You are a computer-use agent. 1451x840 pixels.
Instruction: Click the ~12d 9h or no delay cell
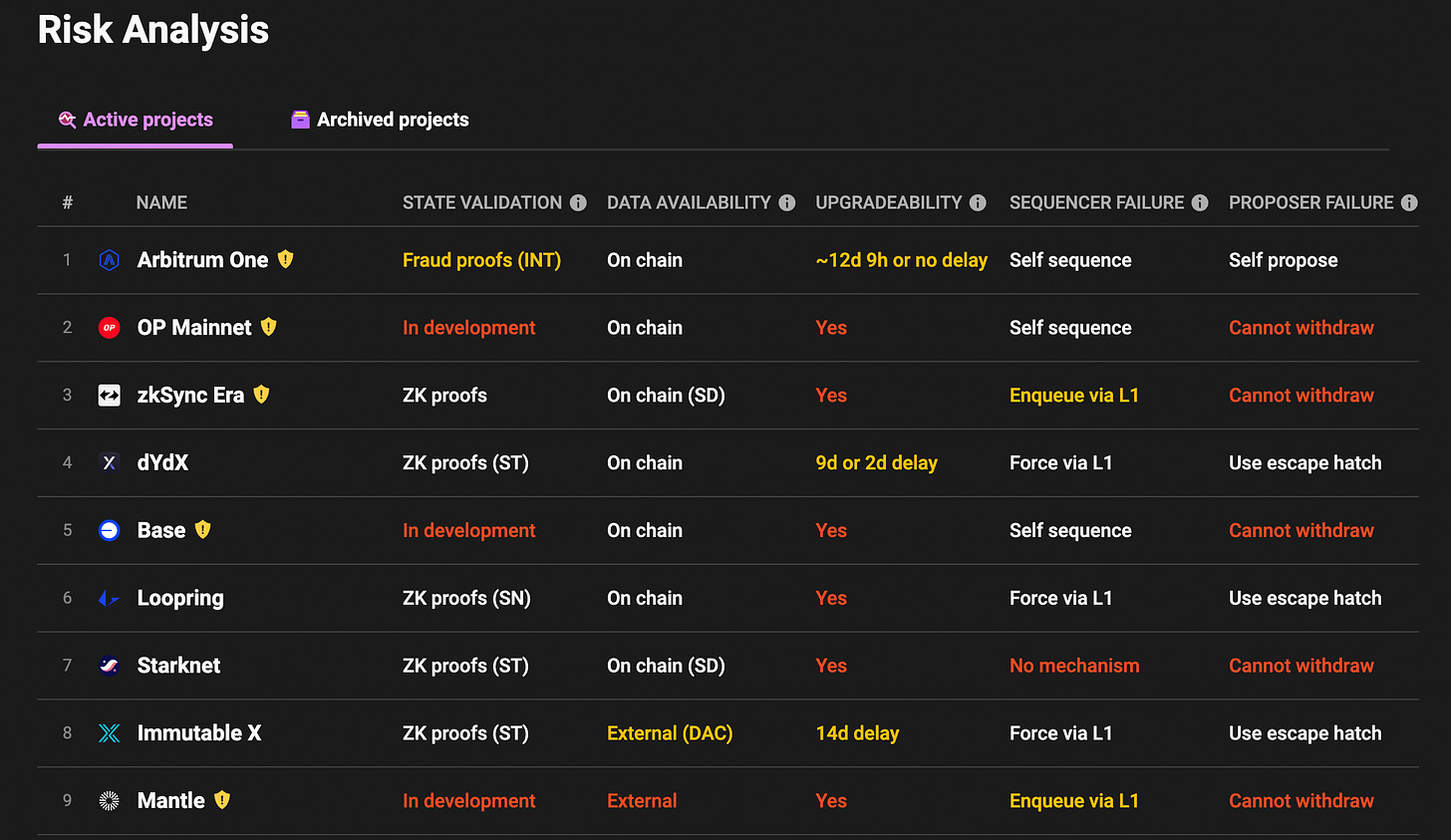click(901, 260)
